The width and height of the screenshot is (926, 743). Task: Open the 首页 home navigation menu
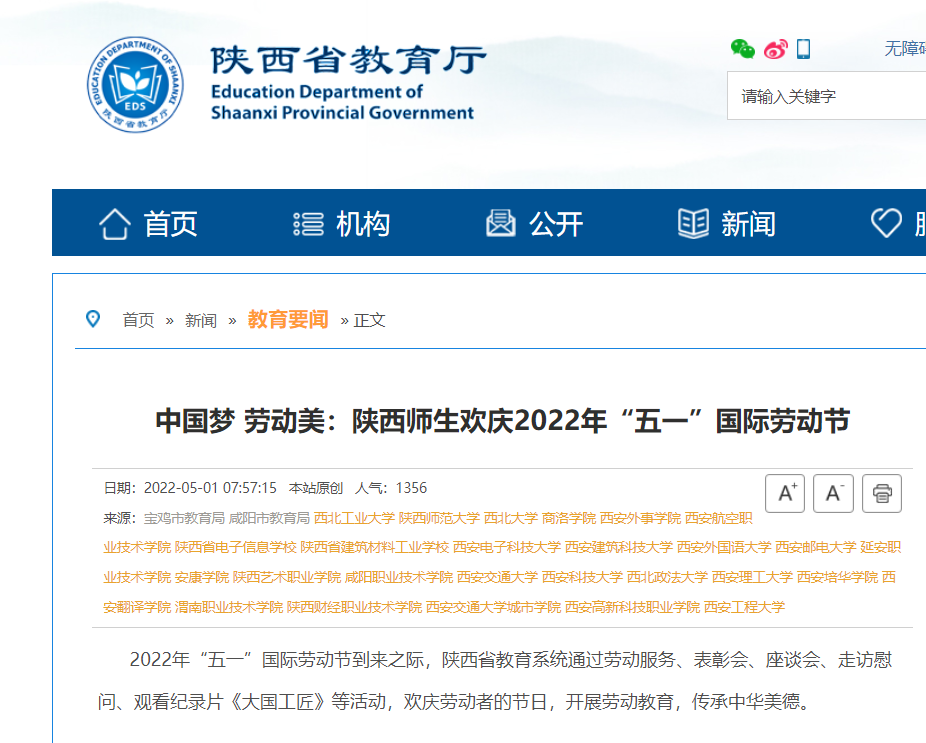(148, 223)
